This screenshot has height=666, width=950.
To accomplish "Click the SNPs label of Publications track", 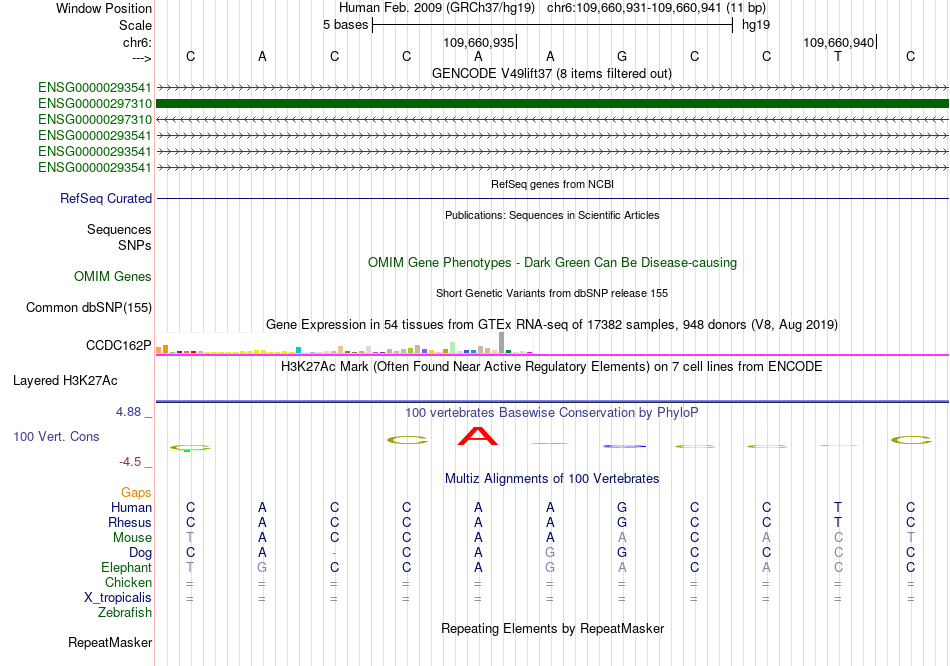I will coord(135,245).
